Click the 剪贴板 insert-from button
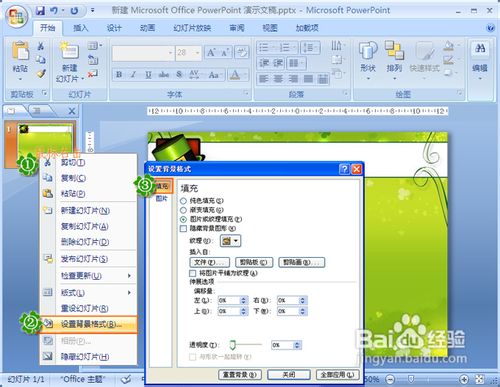500x387 pixels. [254, 263]
